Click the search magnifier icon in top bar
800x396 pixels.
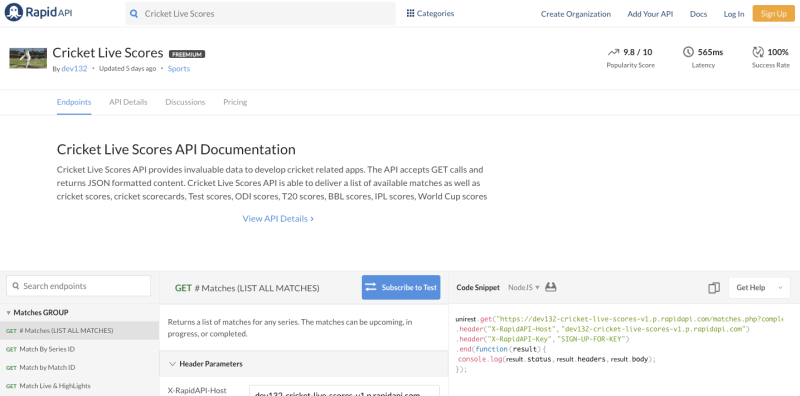pyautogui.click(x=134, y=14)
